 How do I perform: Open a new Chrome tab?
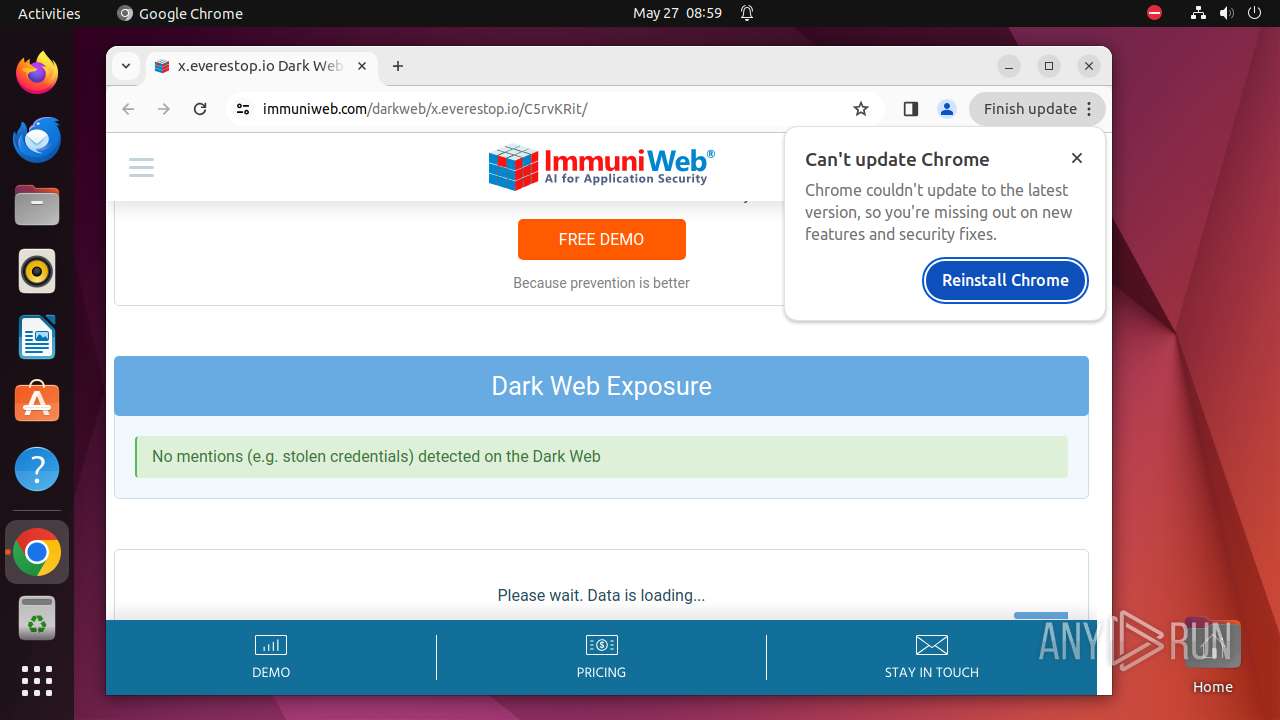click(x=398, y=66)
